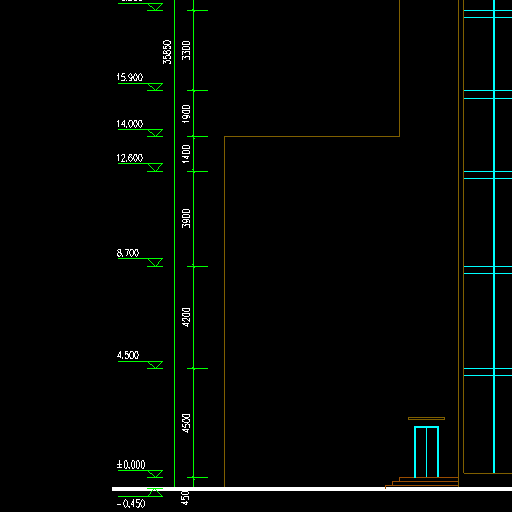Click the elevation triangle marker at 8.700
512x512 pixels.
point(155,262)
